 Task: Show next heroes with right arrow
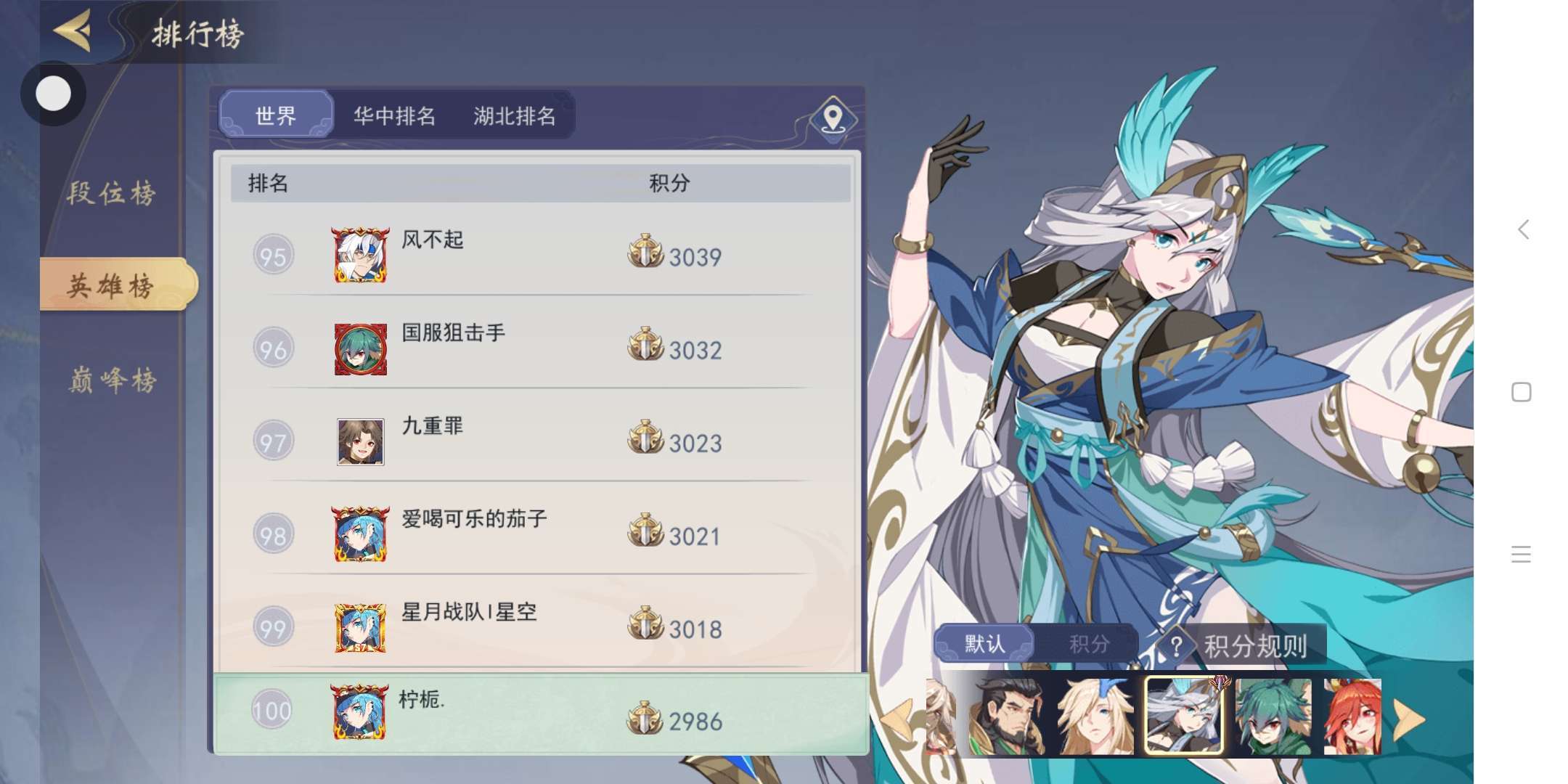[x=1409, y=719]
